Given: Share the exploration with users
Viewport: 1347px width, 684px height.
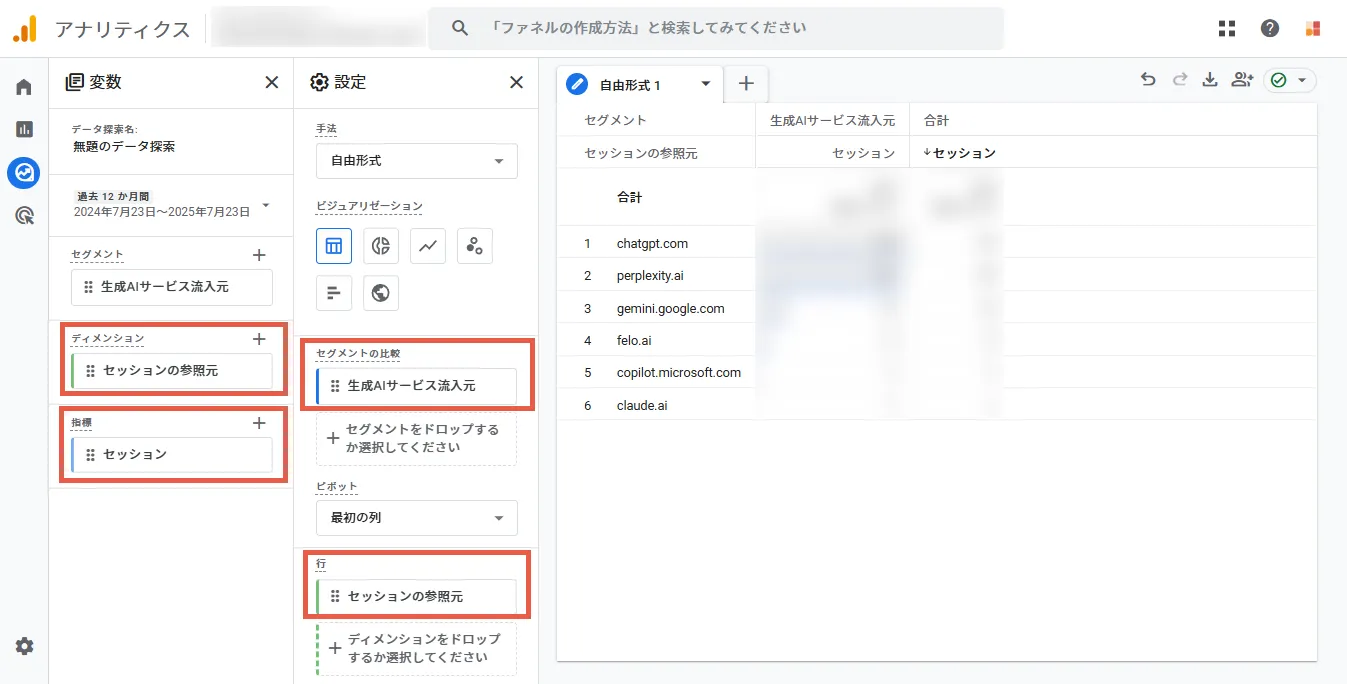Looking at the screenshot, I should click(1242, 80).
